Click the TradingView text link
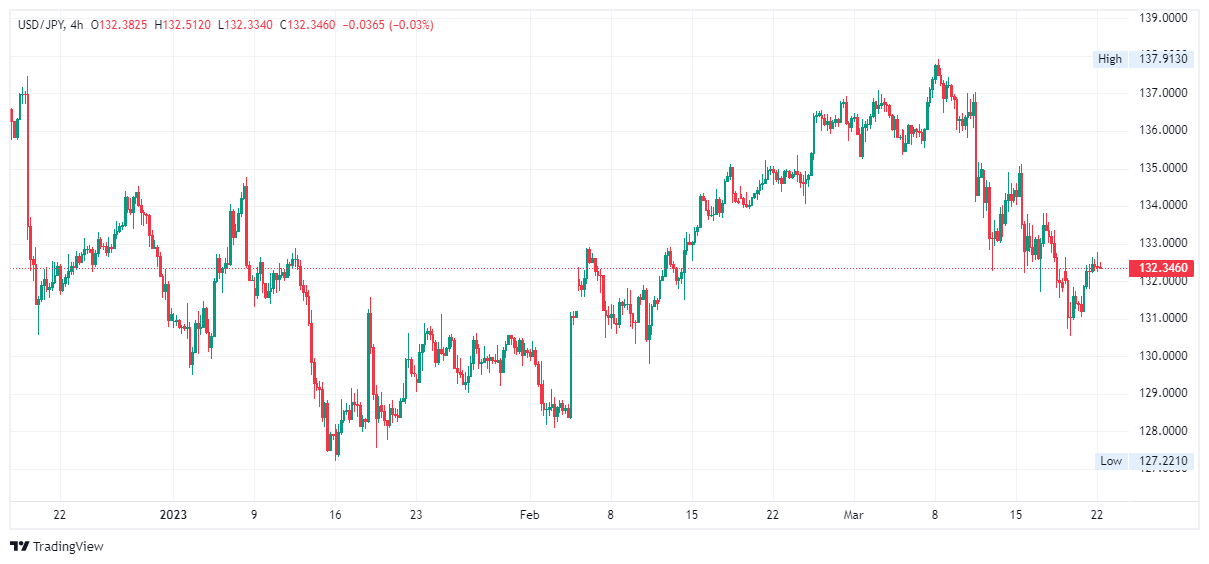This screenshot has width=1209, height=564. pyautogui.click(x=68, y=546)
